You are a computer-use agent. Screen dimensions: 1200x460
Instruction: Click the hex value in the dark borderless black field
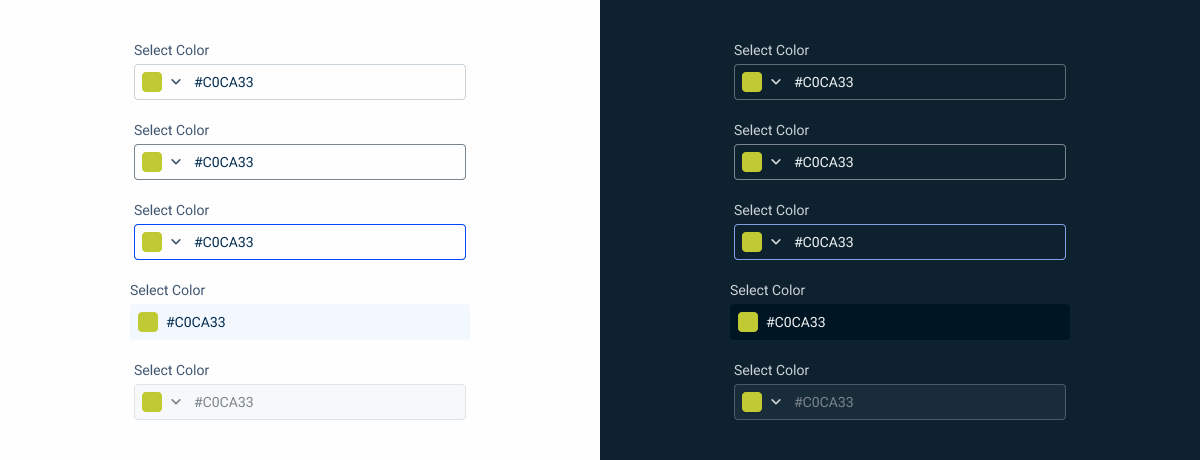796,322
